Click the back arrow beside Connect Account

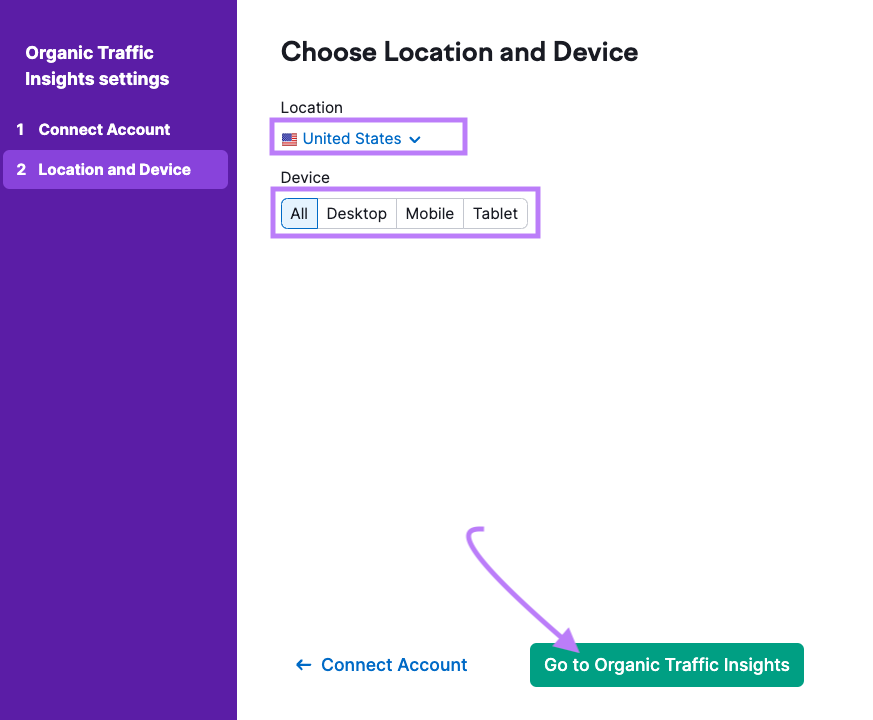click(x=303, y=664)
